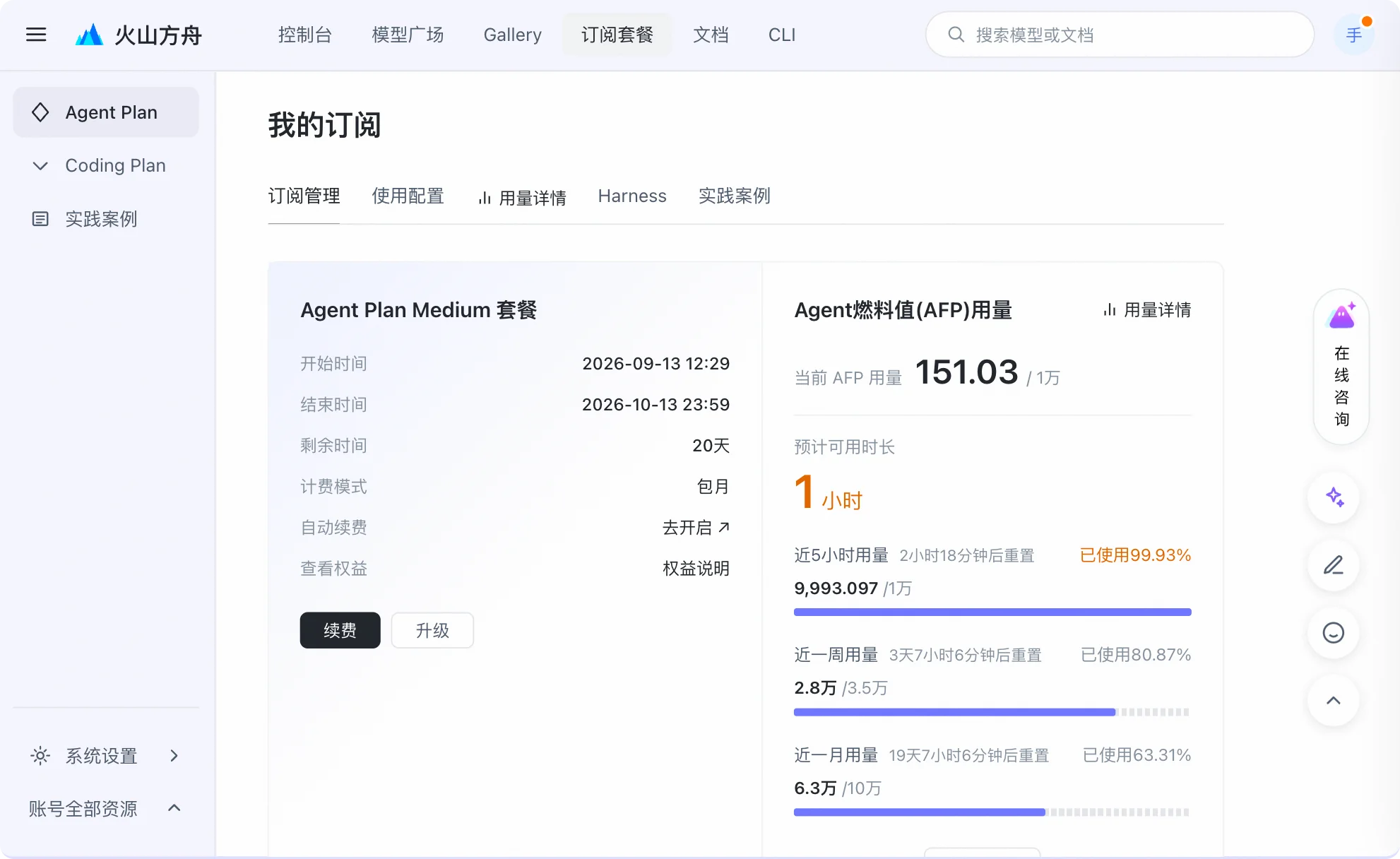Image resolution: width=1400 pixels, height=859 pixels.
Task: Click the pencil edit floating button
Action: (1334, 565)
